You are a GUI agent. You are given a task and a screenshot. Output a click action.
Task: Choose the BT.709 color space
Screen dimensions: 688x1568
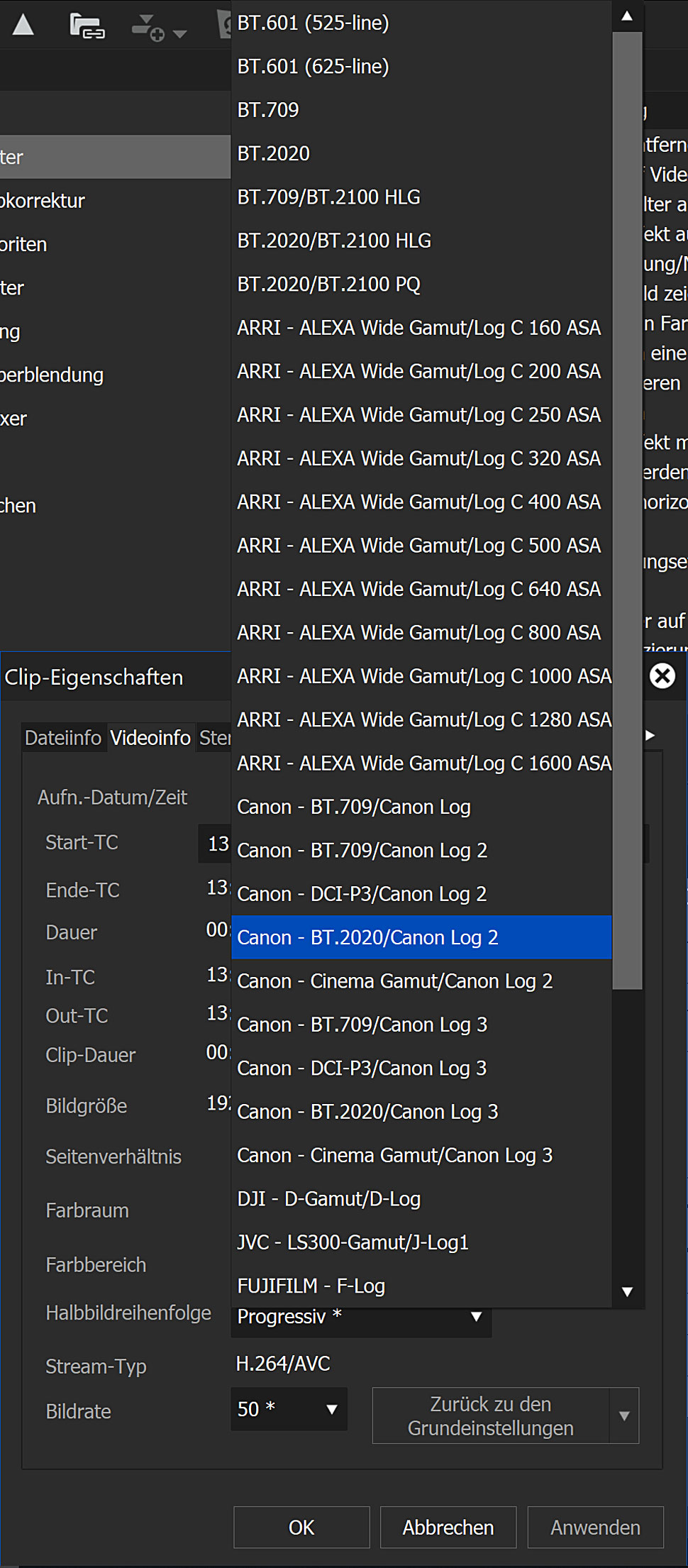(x=421, y=110)
